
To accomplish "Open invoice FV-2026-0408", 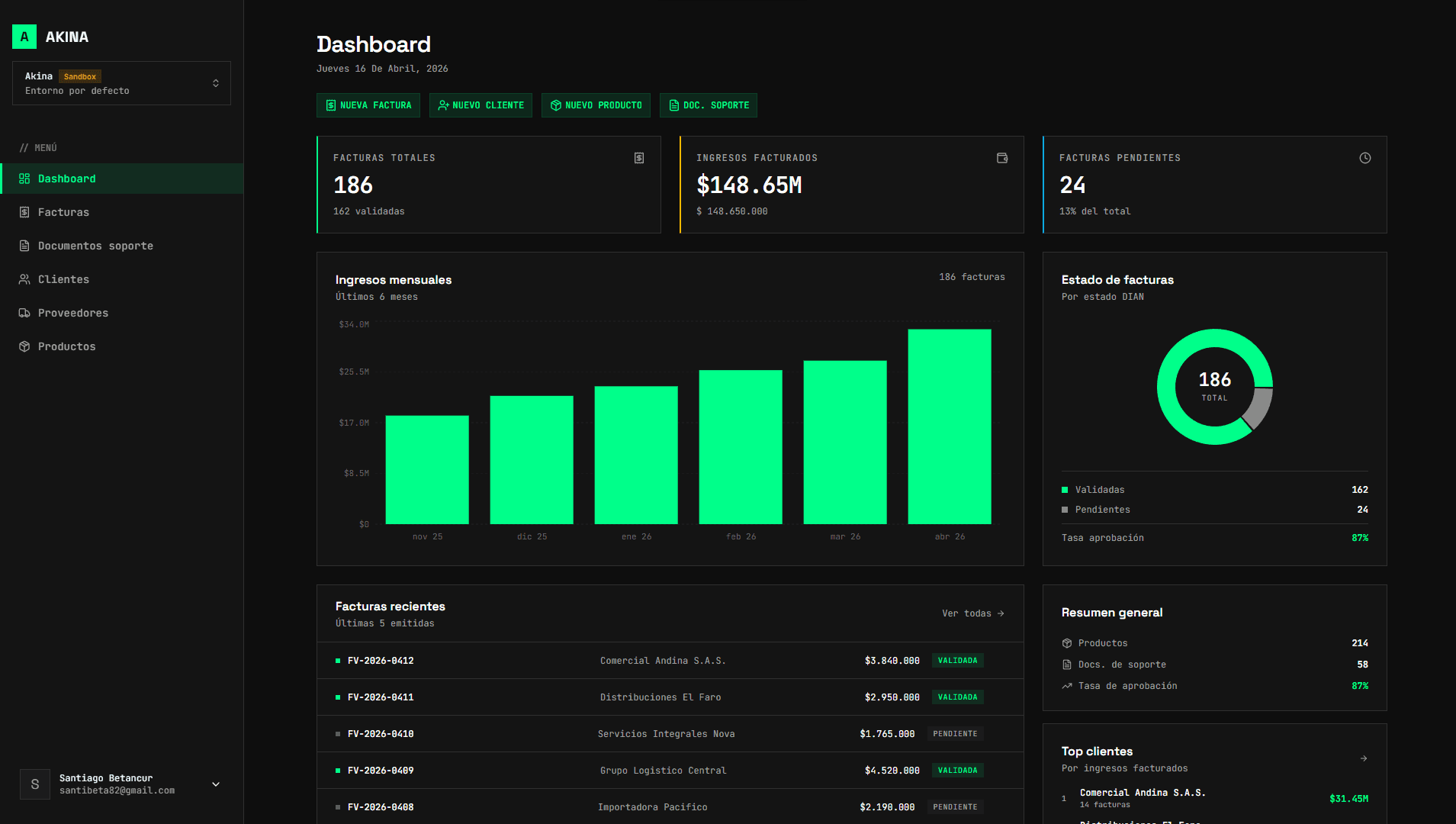I will coord(670,806).
